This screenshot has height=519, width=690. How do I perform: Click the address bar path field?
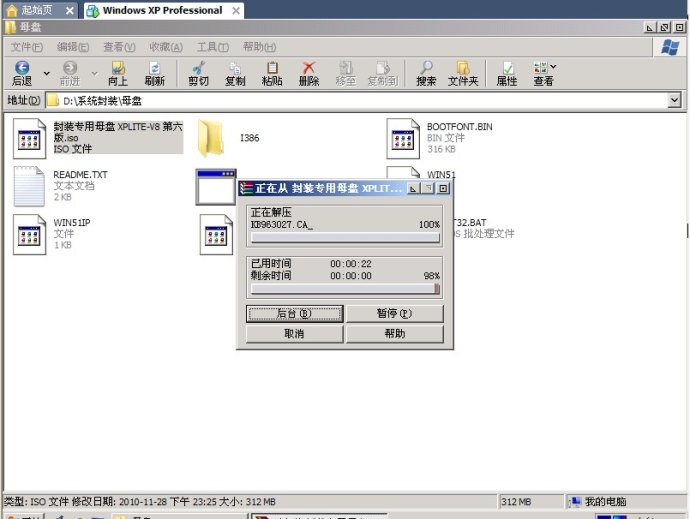356,100
